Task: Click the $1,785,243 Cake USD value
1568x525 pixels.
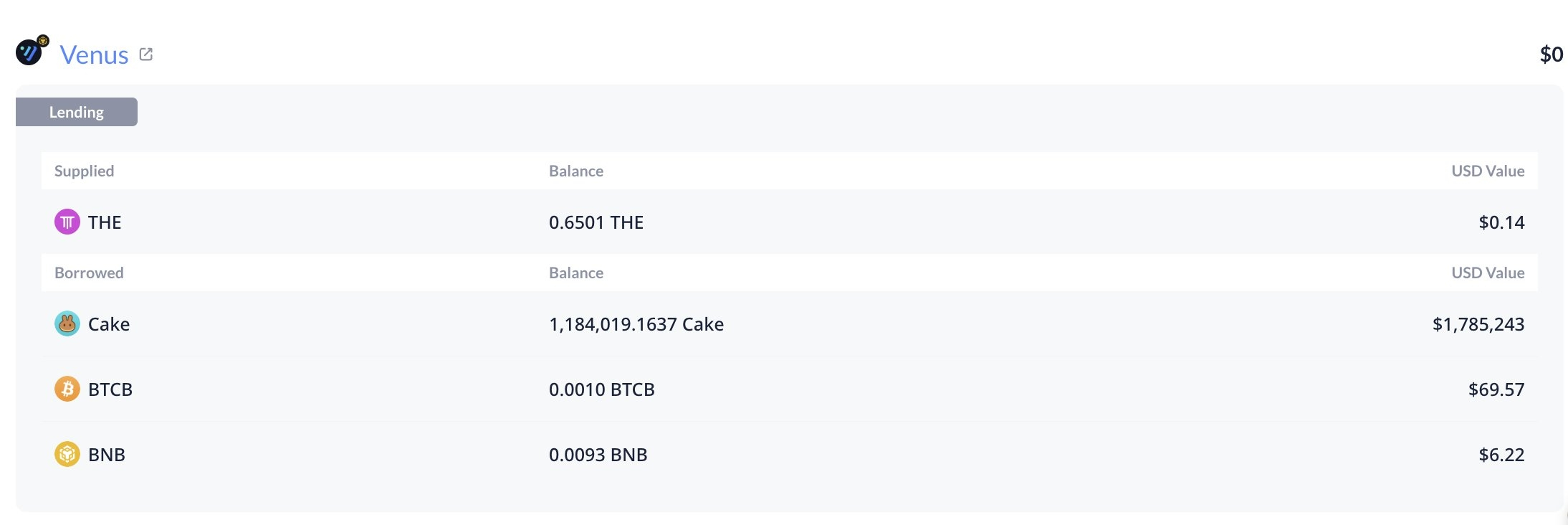Action: pyautogui.click(x=1478, y=324)
